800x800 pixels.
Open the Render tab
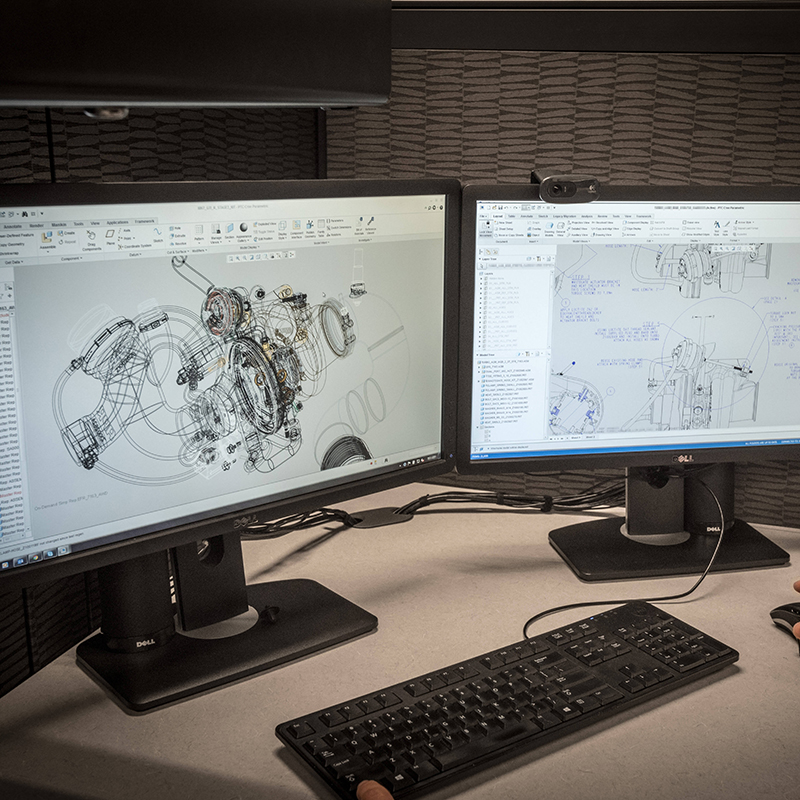pyautogui.click(x=36, y=226)
